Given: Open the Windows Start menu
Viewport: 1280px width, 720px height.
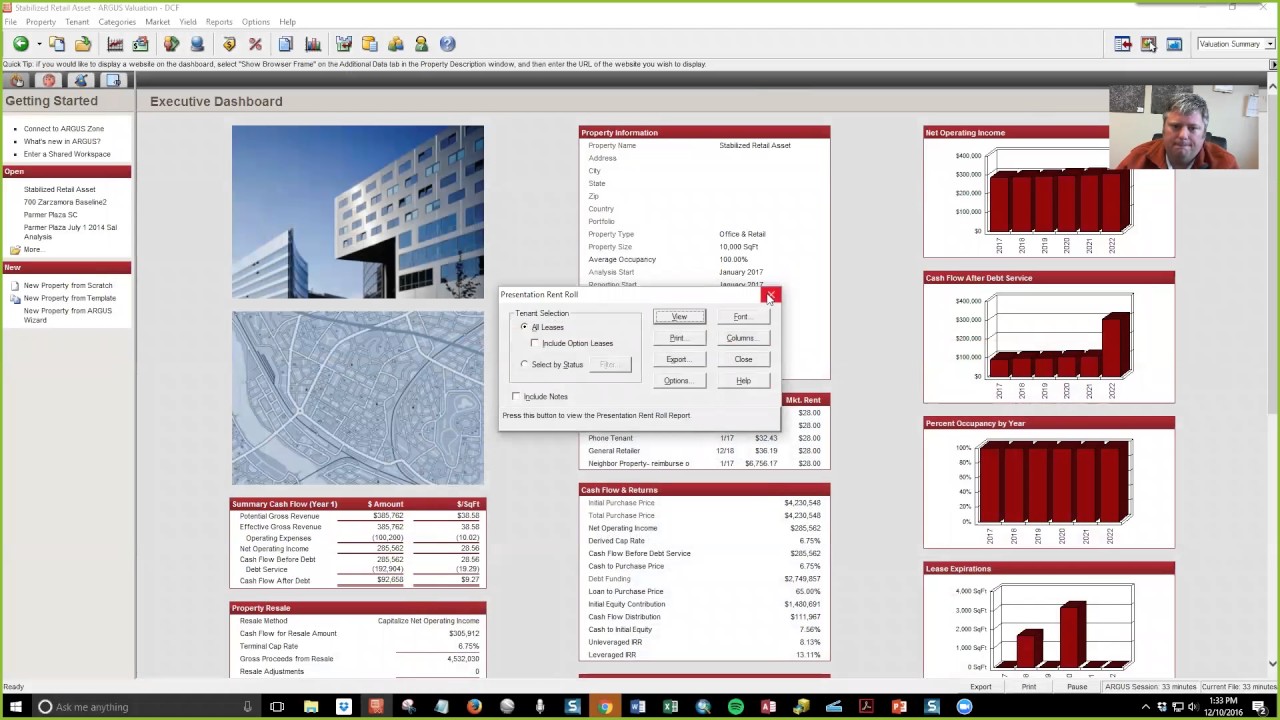Looking at the screenshot, I should (x=15, y=707).
